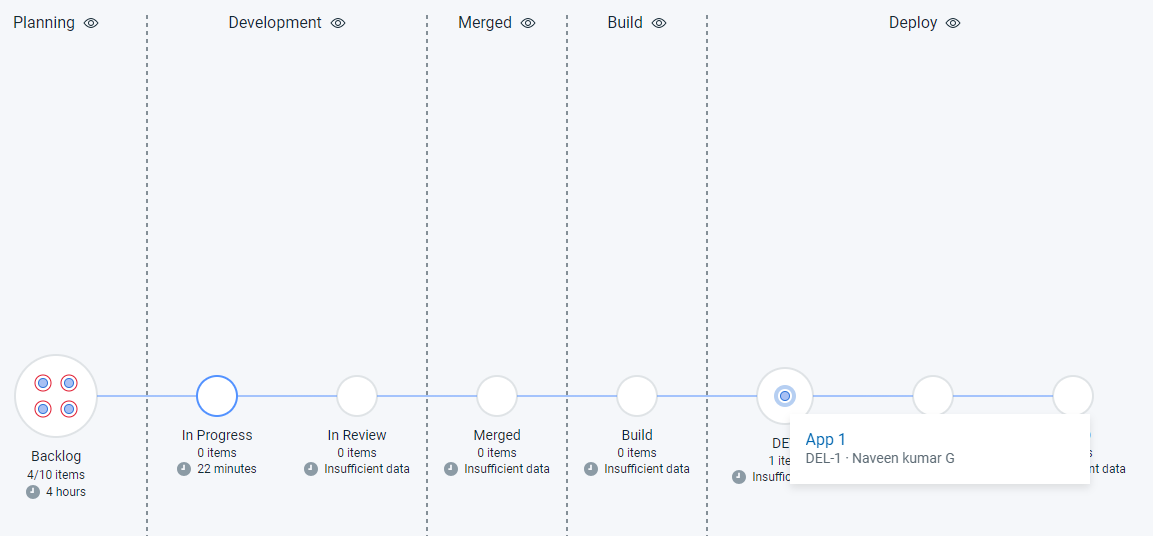The height and width of the screenshot is (536, 1153).
Task: Click DEL-1 Naveen kumar G text
Action: (x=880, y=459)
